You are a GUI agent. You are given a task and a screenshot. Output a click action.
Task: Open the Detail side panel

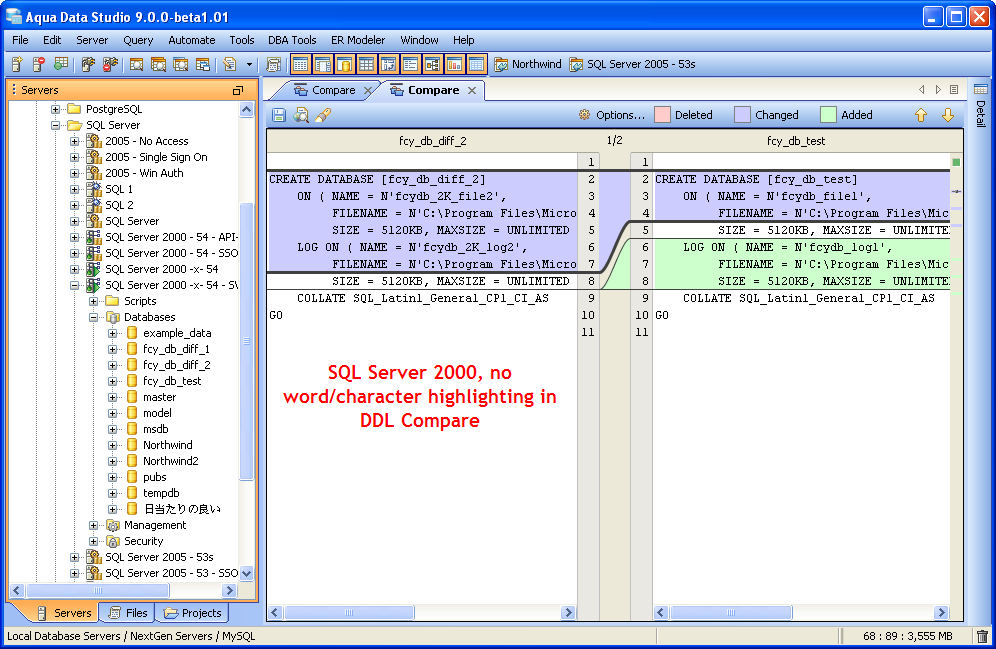click(x=981, y=106)
